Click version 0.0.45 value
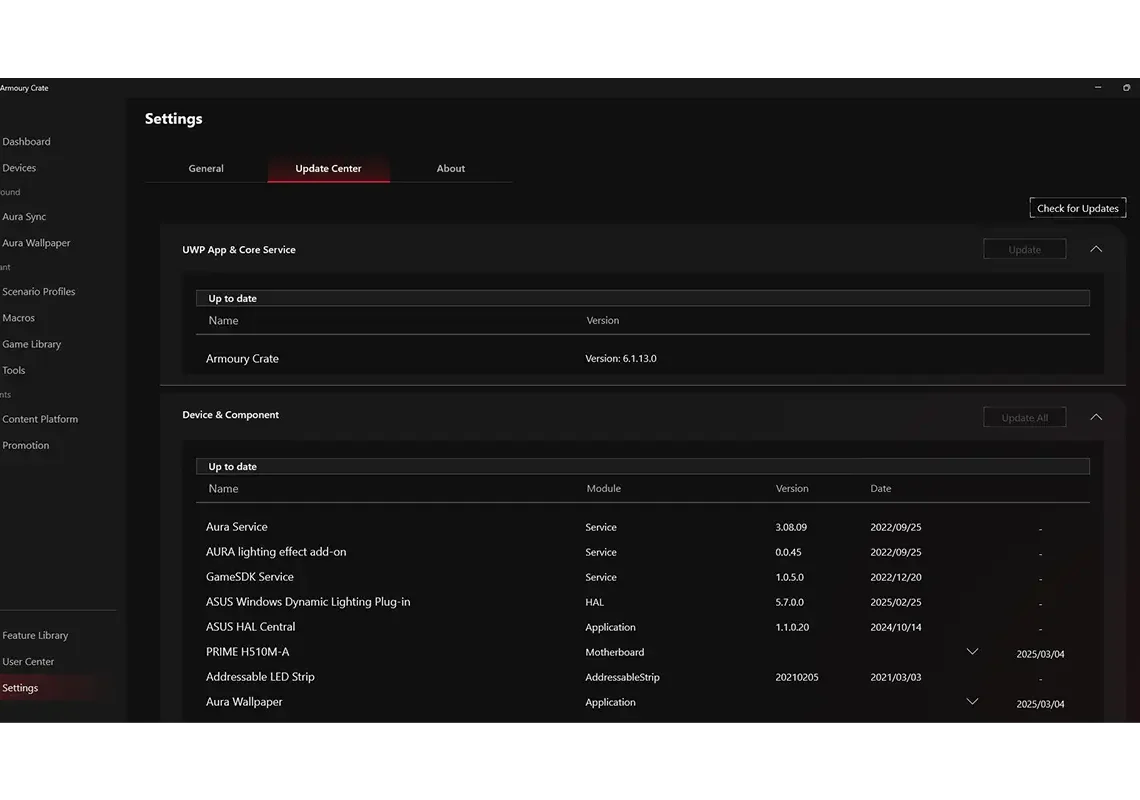The width and height of the screenshot is (1140, 800). (x=788, y=552)
